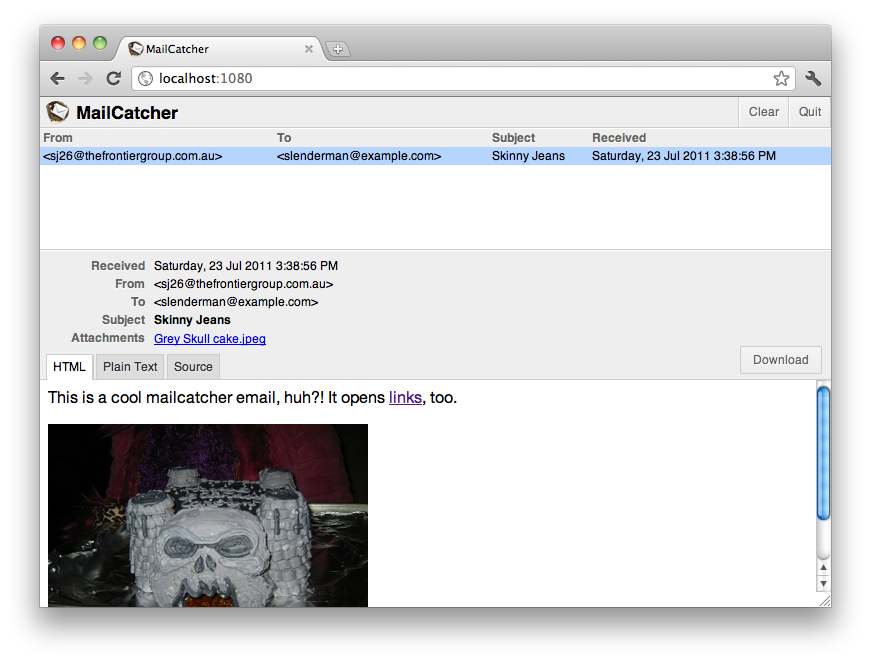This screenshot has width=871, height=662.
Task: Select the Skinny Jeans email row
Action: tap(300, 156)
